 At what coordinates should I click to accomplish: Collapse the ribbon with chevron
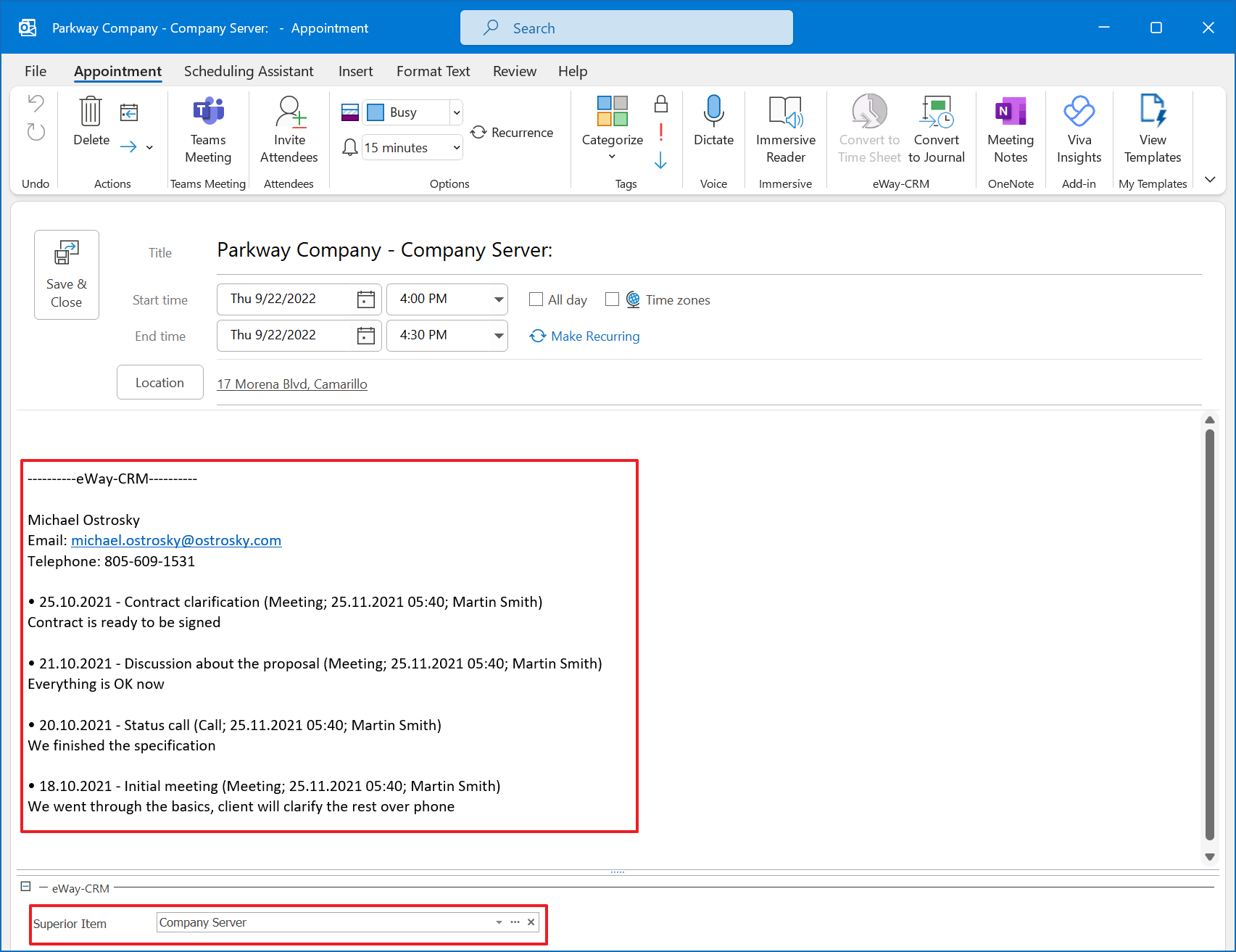pyautogui.click(x=1210, y=179)
